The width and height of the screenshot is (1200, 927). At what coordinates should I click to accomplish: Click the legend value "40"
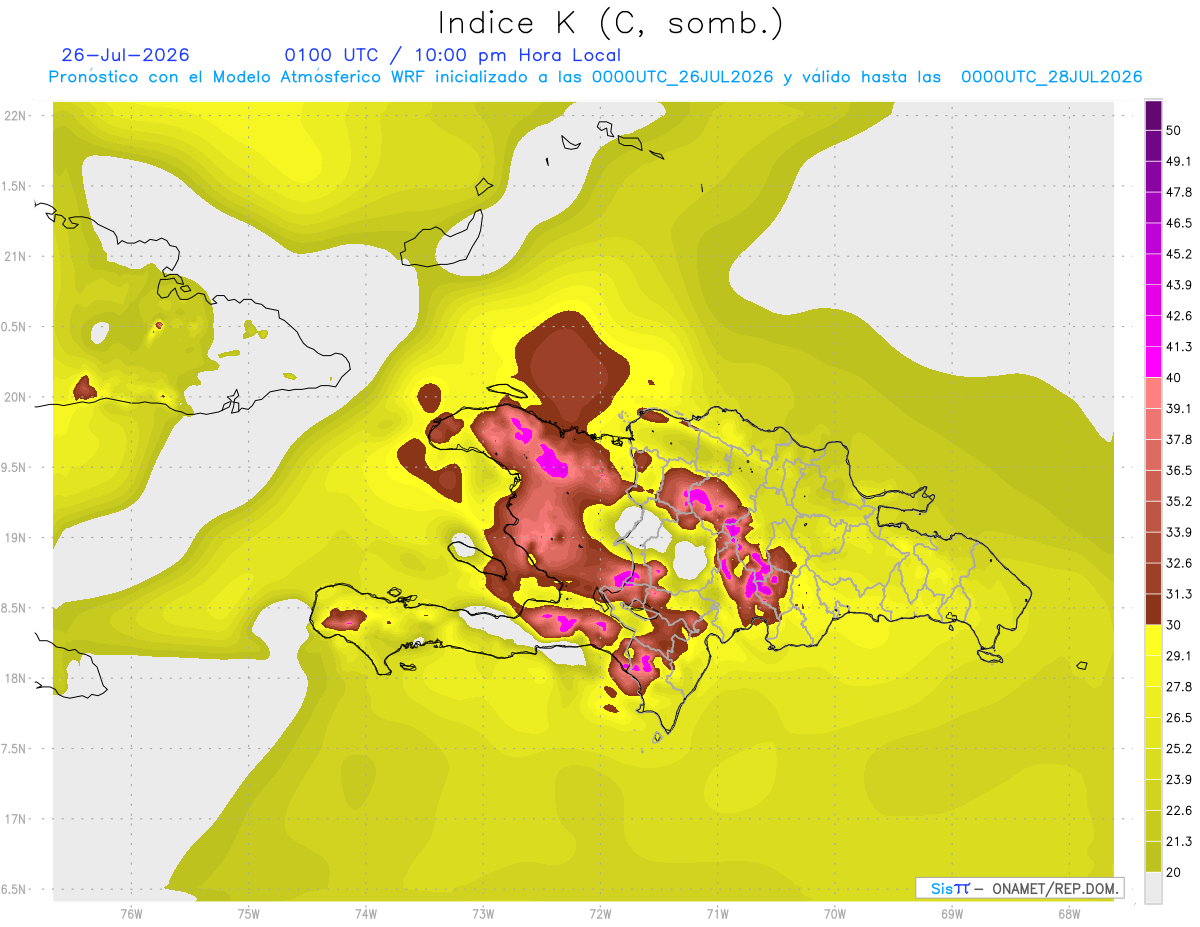click(x=1174, y=378)
